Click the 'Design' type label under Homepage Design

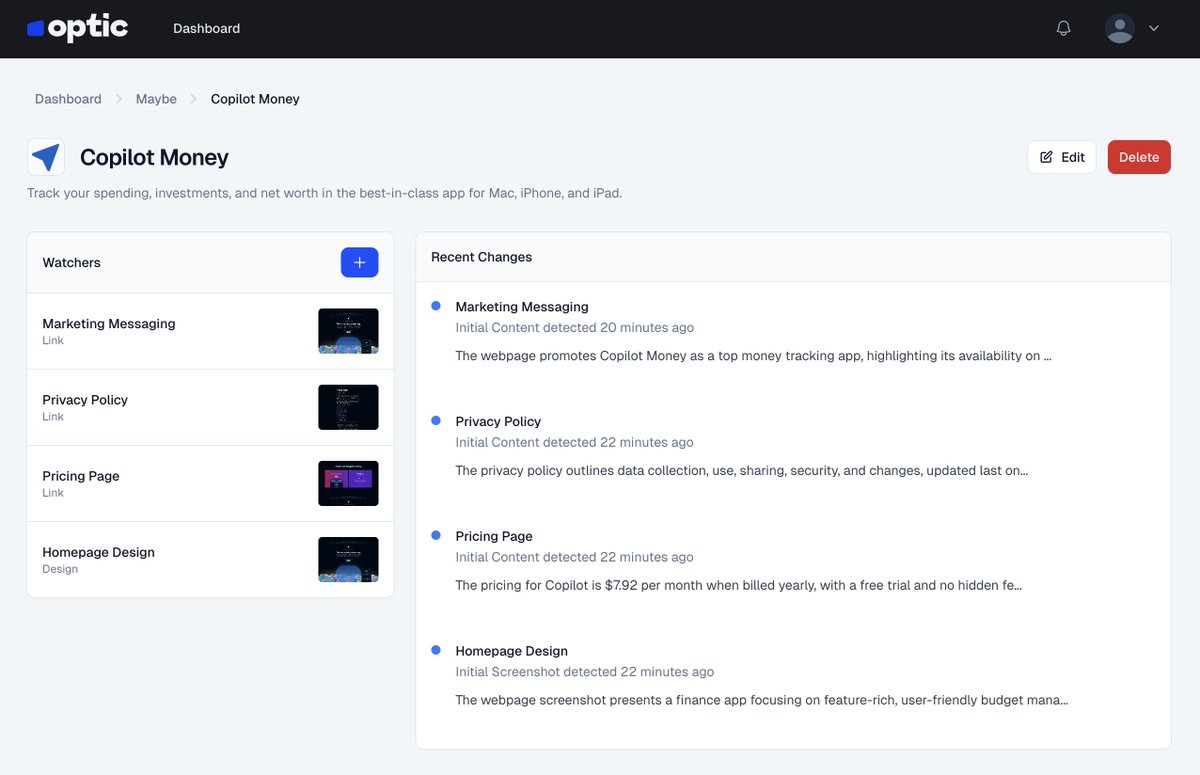[60, 569]
